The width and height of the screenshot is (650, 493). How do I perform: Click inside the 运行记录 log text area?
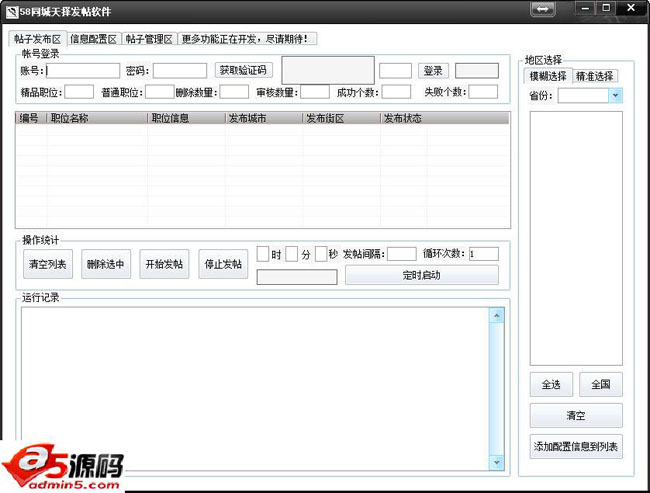(x=255, y=389)
